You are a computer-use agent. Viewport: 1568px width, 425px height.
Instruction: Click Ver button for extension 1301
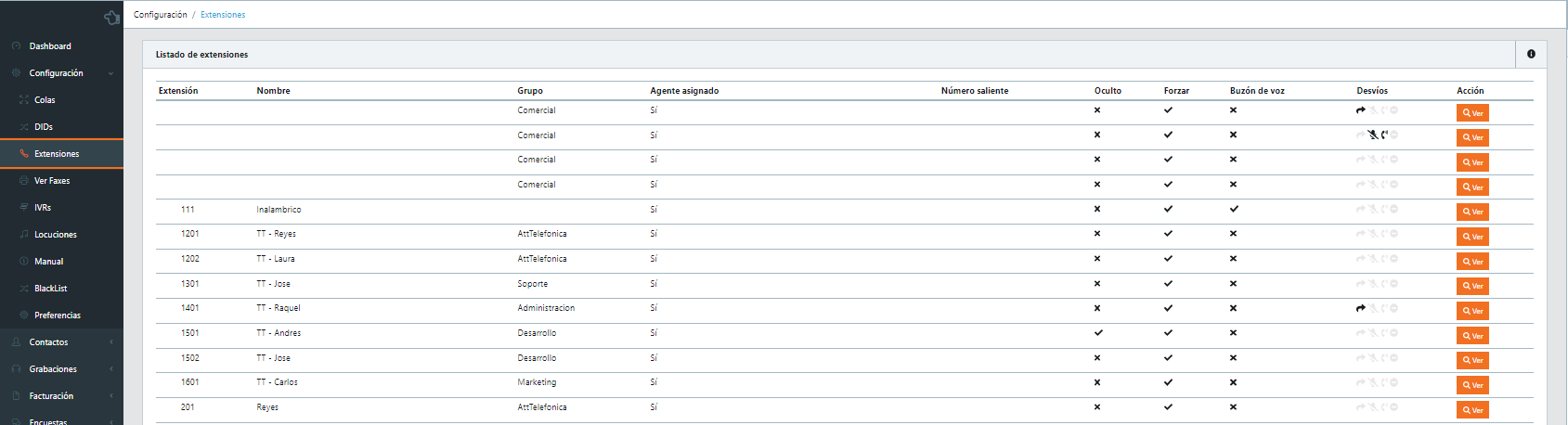coord(1472,286)
